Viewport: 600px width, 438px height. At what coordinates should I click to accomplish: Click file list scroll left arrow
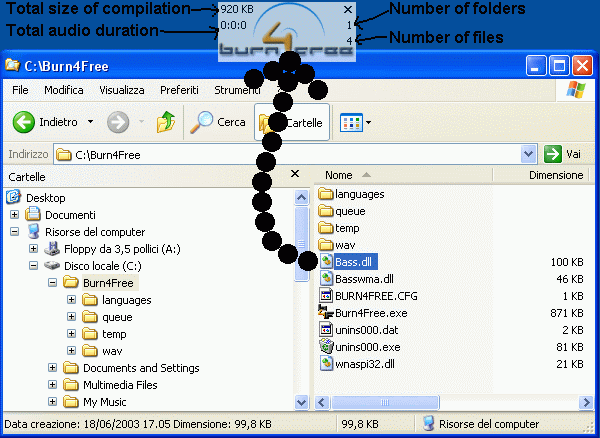(322, 402)
